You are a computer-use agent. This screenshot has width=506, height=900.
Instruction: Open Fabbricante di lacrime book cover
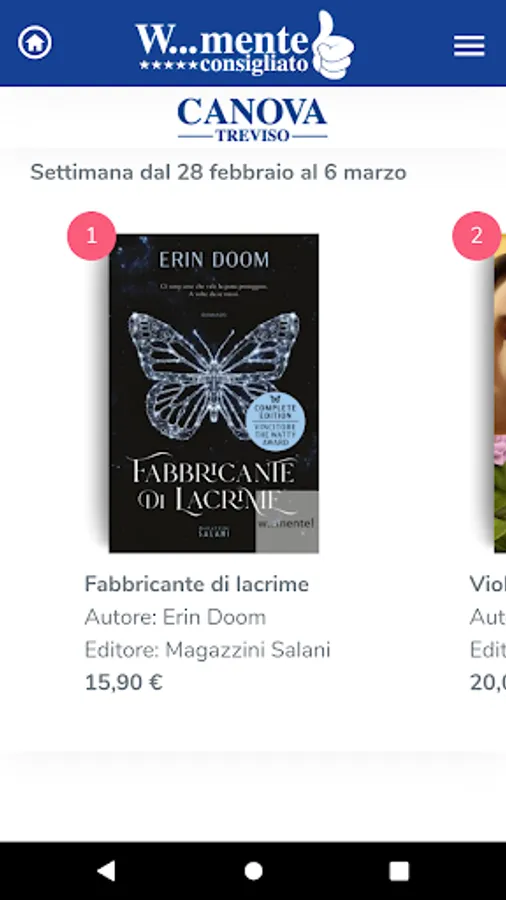pyautogui.click(x=213, y=393)
